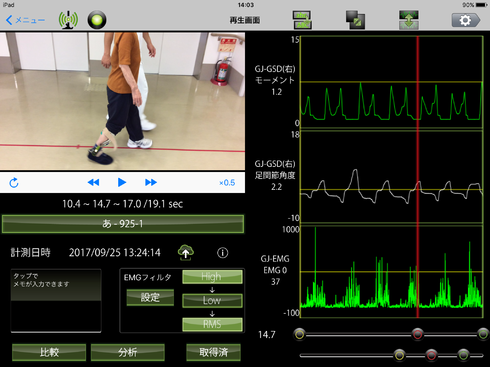Viewport: 490px width, 367px height.
Task: Tap the green recording indicator light
Action: [97, 20]
